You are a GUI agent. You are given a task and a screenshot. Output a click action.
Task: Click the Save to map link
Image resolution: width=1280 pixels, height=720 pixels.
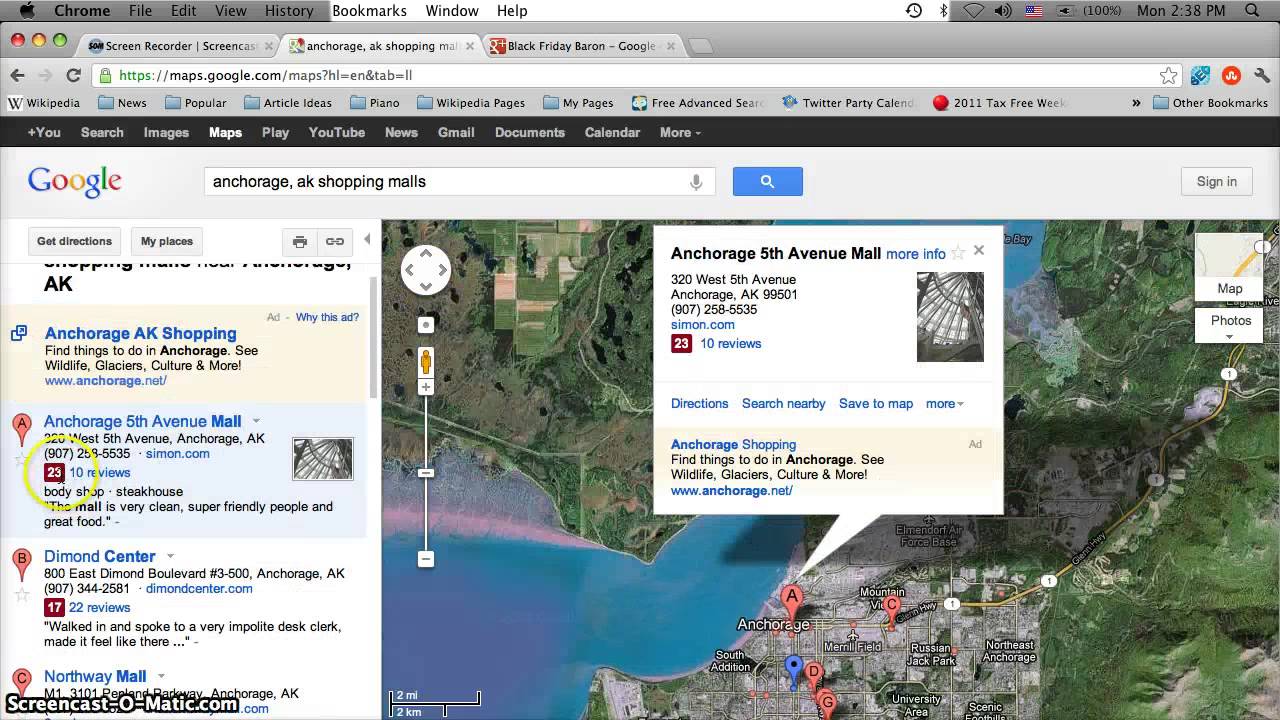click(x=876, y=404)
